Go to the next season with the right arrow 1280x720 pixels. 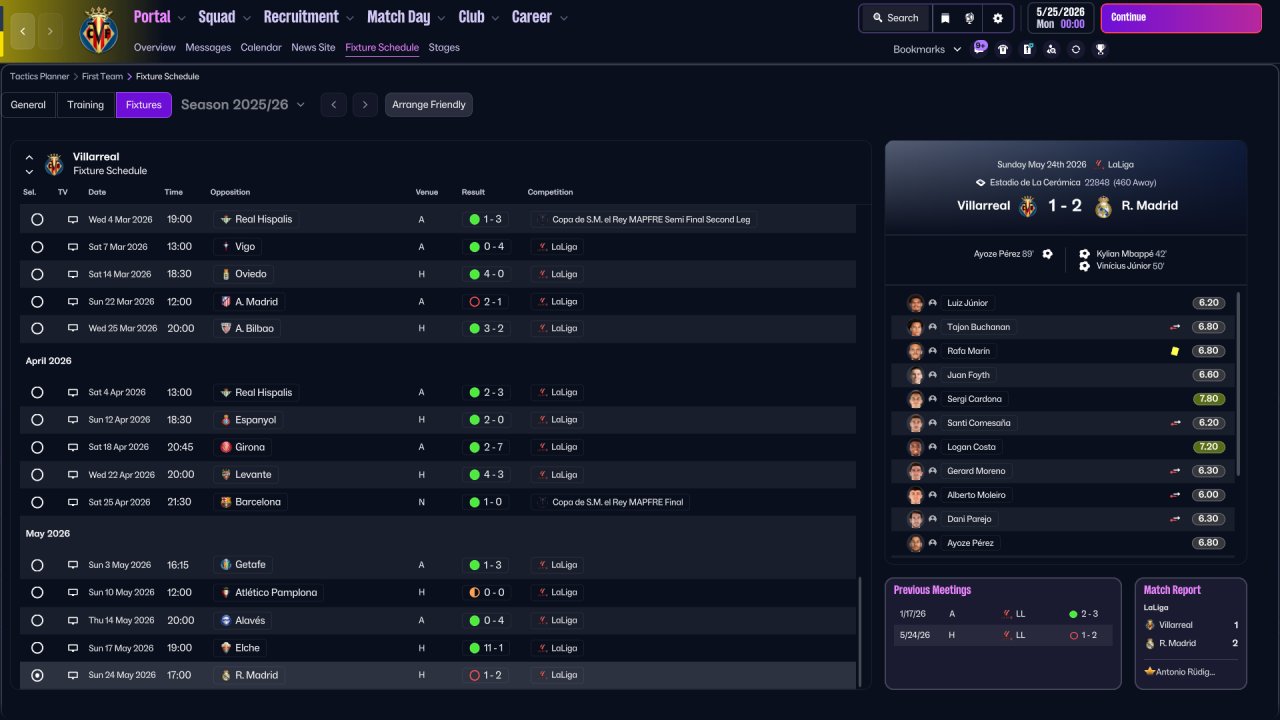pyautogui.click(x=365, y=105)
